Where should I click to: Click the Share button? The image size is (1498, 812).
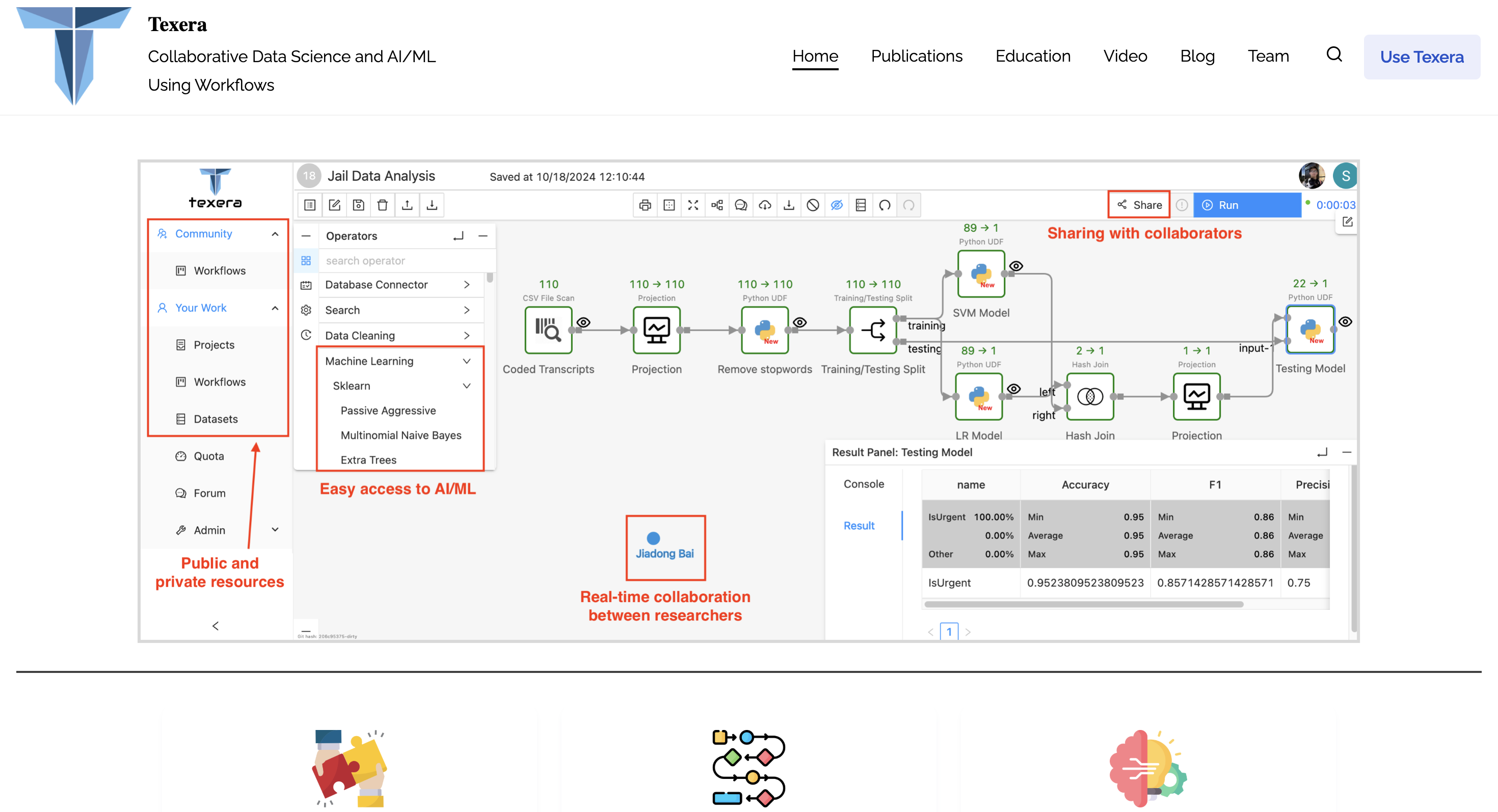coord(1139,205)
